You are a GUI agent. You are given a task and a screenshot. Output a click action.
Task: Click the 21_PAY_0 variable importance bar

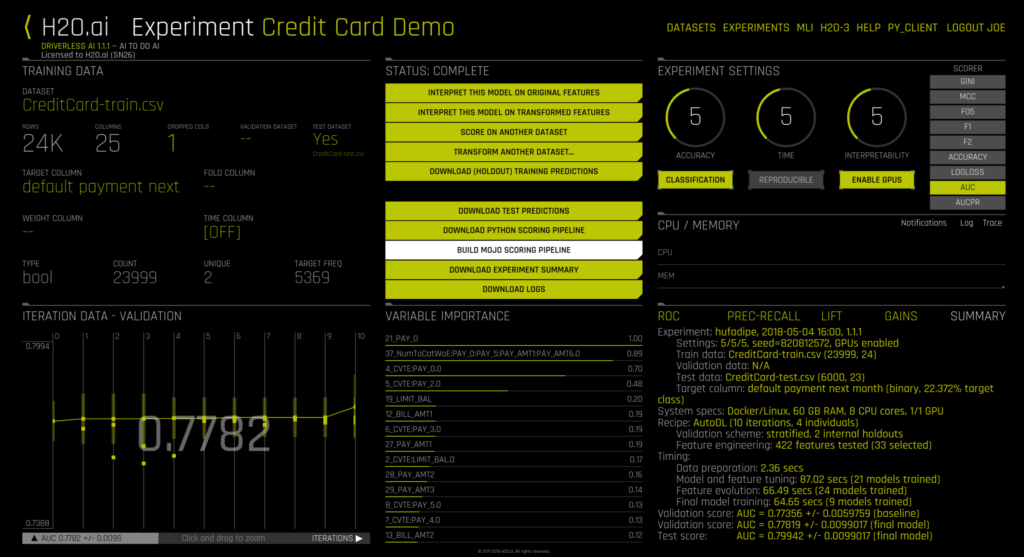514,340
